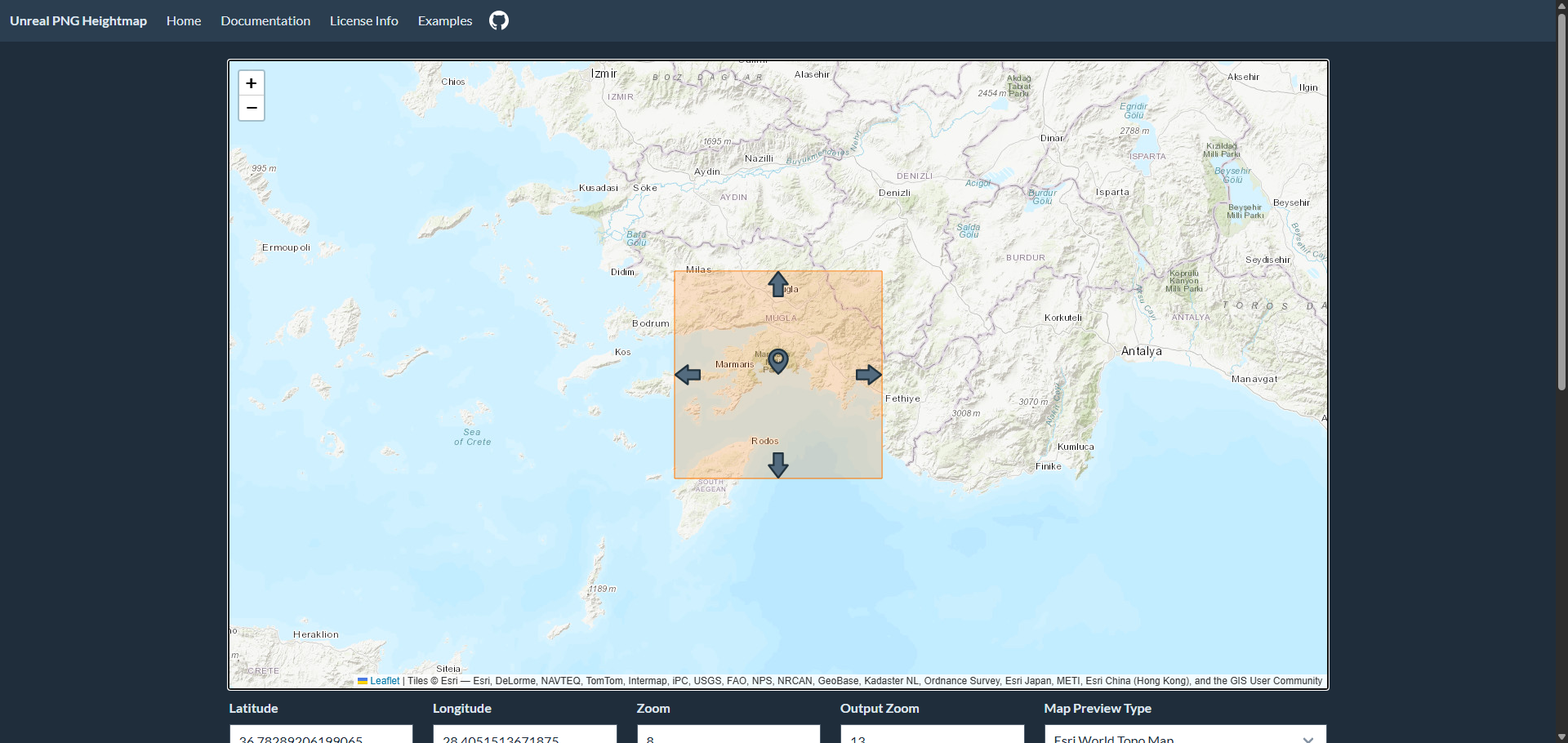The image size is (1568, 743).
Task: Click the Ermoupoli label on the map
Action: [286, 247]
